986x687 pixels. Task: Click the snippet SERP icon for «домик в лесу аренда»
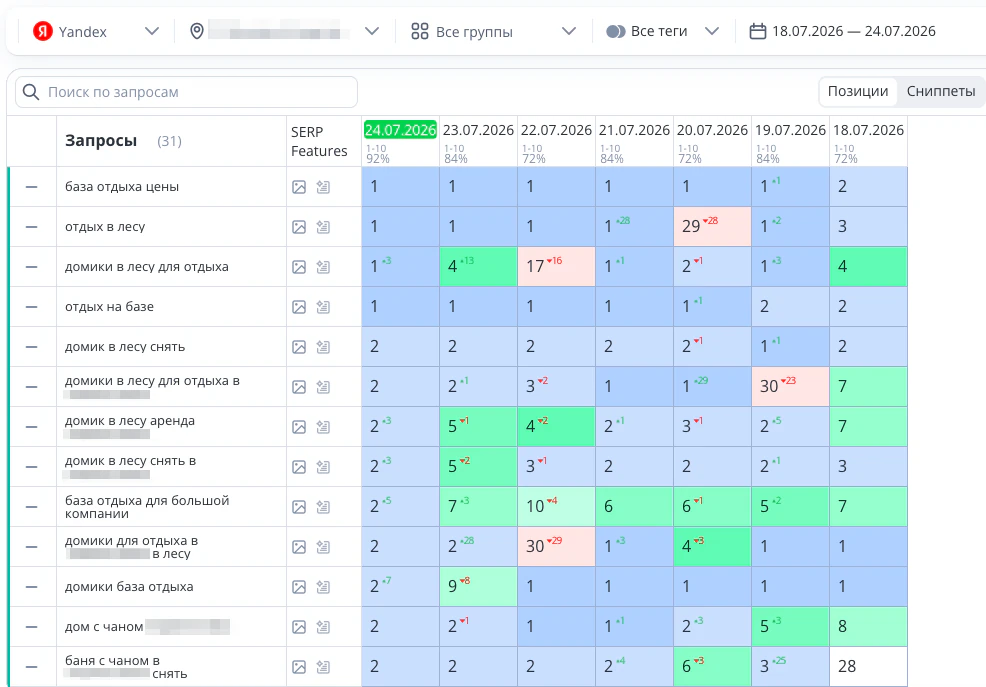(323, 427)
